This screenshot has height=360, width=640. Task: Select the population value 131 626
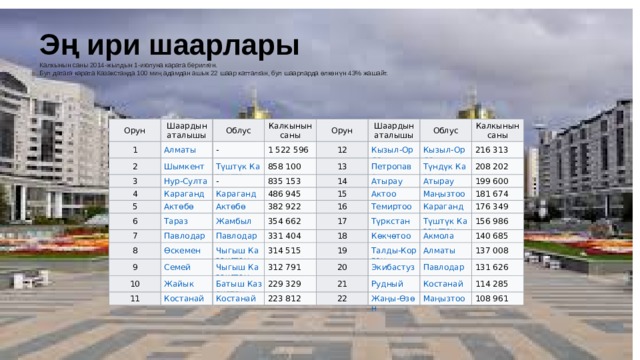pos(492,267)
